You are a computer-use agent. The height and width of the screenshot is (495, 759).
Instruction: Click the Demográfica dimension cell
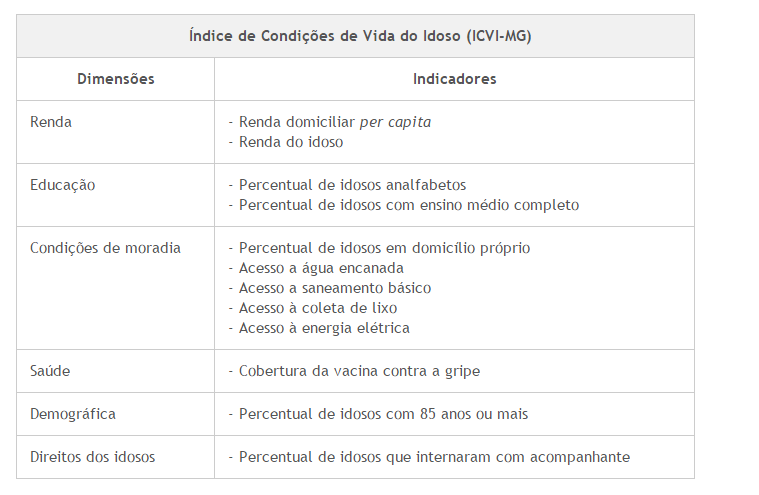click(73, 414)
